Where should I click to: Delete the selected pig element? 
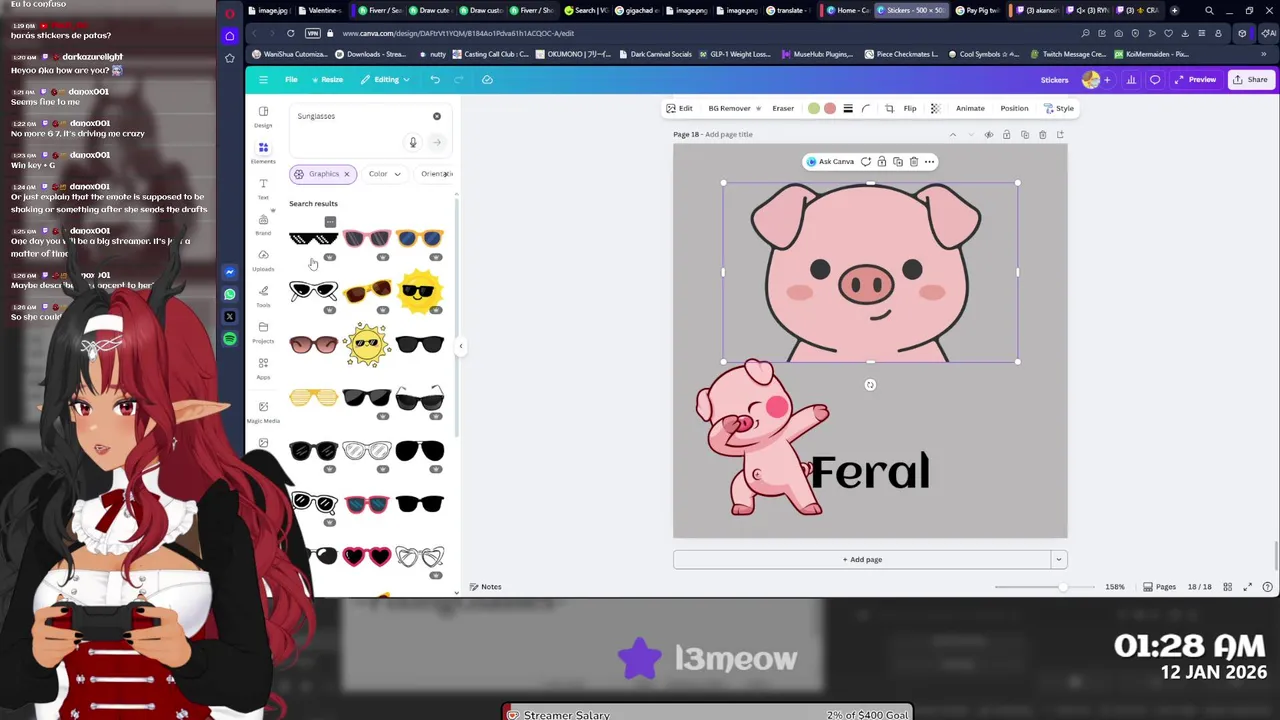[913, 162]
